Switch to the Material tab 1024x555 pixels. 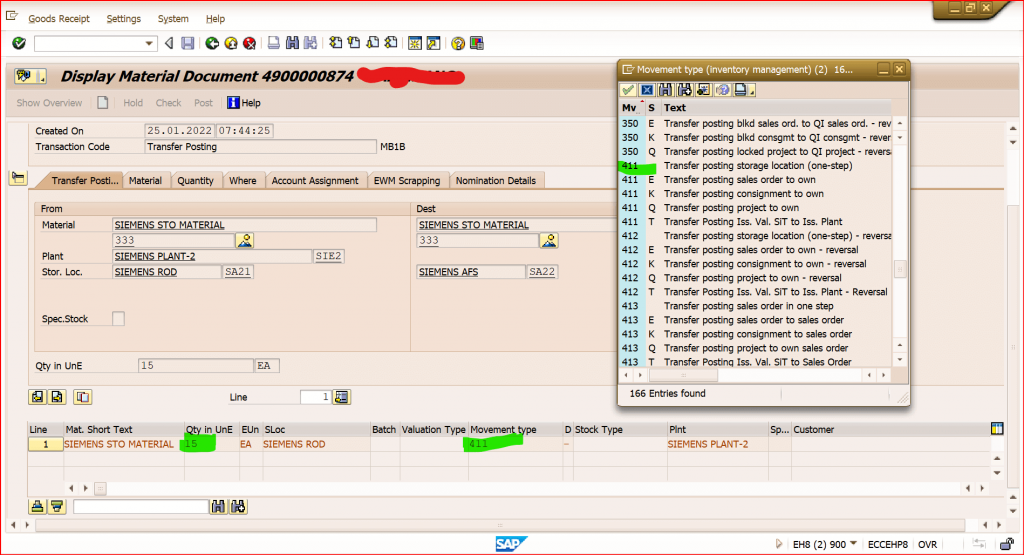[145, 180]
